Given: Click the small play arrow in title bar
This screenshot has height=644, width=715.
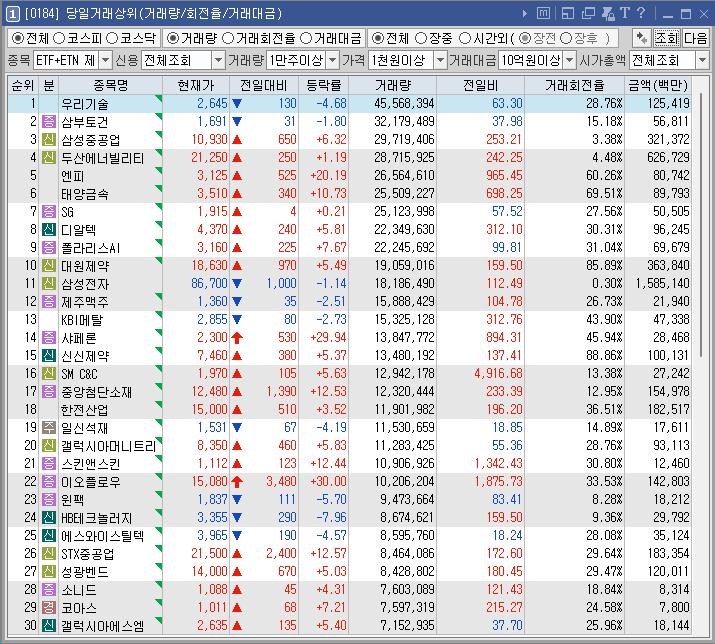Looking at the screenshot, I should pos(525,14).
